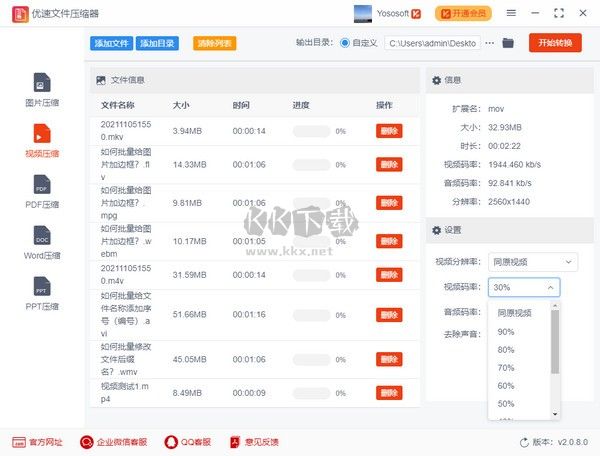Click the app logo in the title bar
This screenshot has width=600, height=456.
point(20,14)
